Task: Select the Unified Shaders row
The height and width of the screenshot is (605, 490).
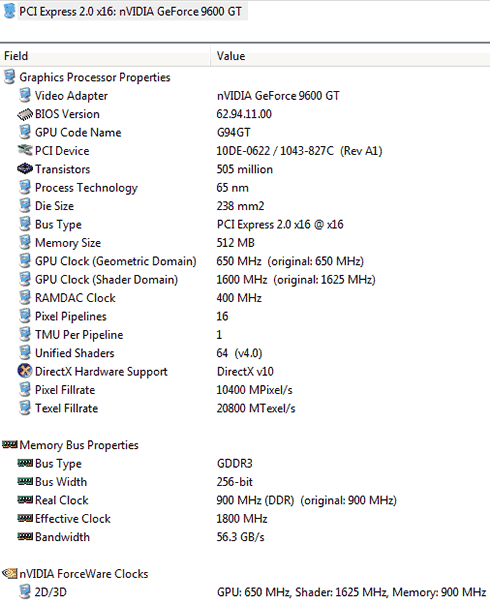Action: pos(245,353)
